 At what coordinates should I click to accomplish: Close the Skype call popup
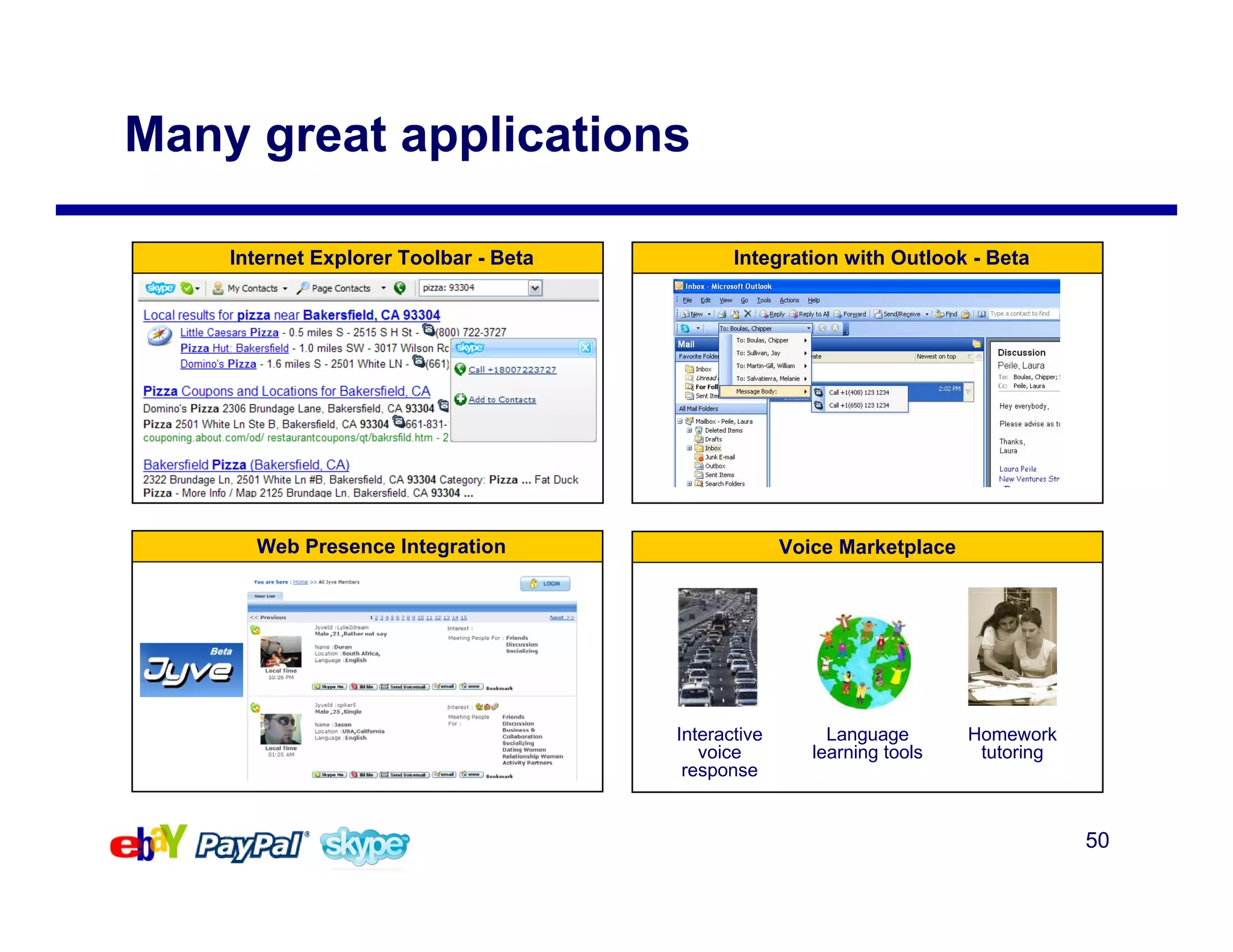tap(585, 348)
